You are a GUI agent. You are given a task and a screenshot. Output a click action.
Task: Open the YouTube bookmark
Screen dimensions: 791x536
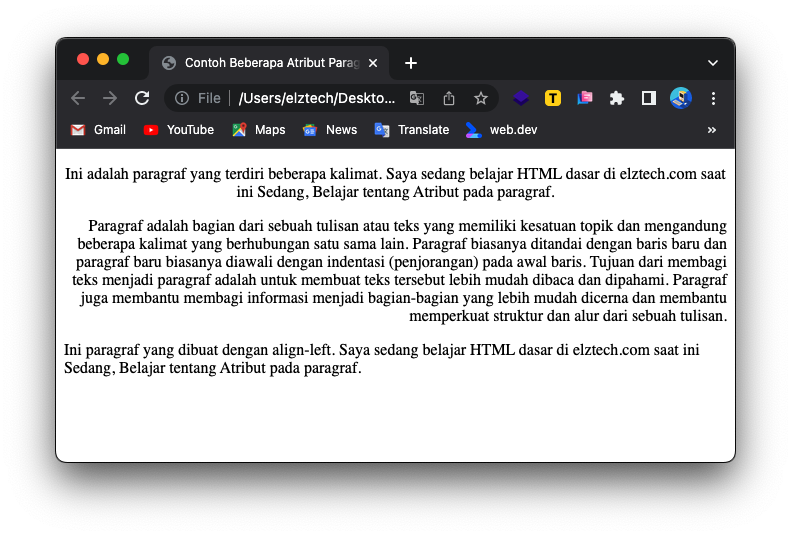point(179,130)
